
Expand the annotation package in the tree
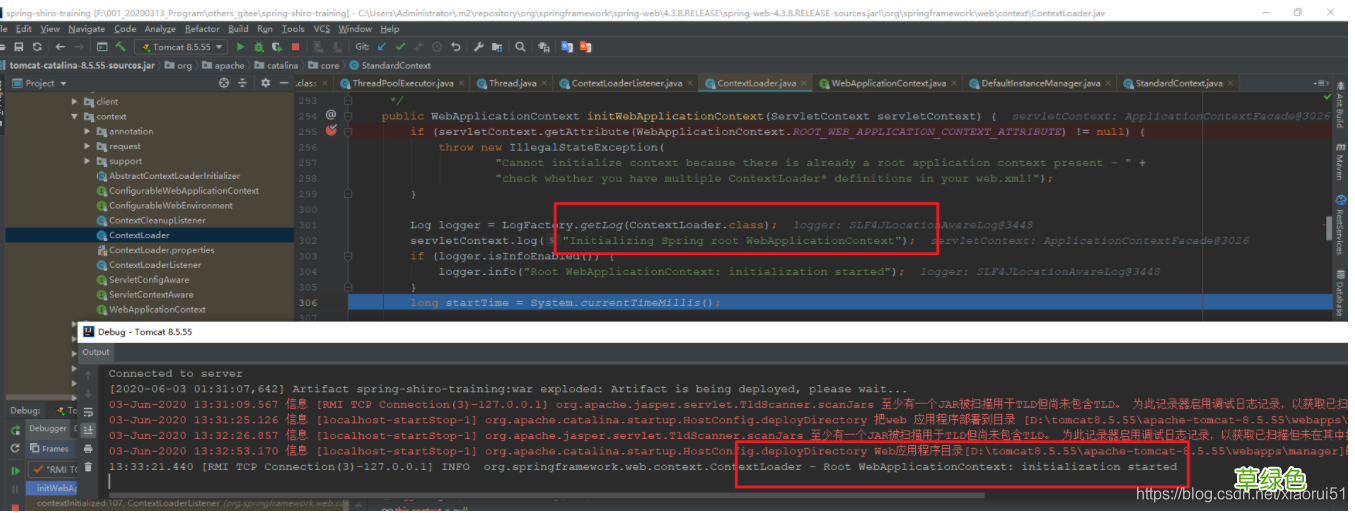pos(88,131)
